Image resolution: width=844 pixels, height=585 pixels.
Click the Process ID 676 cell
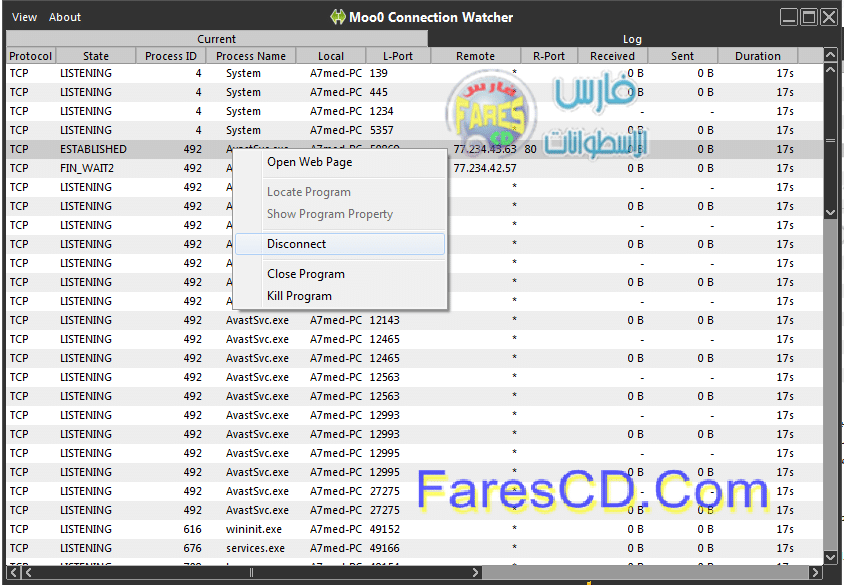click(192, 548)
